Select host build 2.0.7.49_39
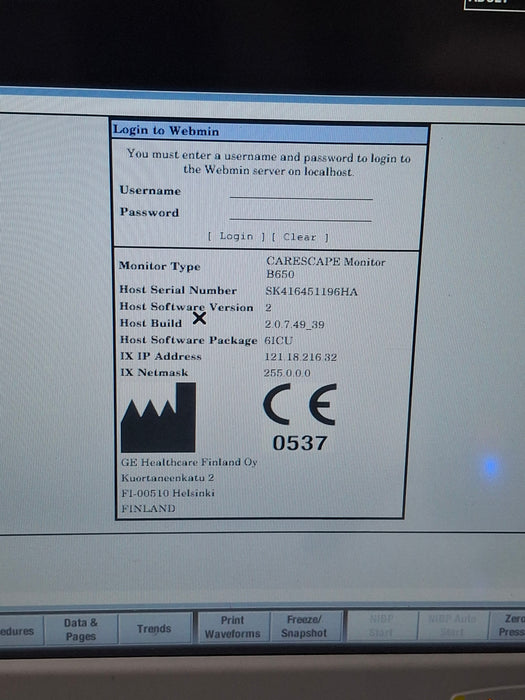The width and height of the screenshot is (525, 700). click(x=294, y=324)
